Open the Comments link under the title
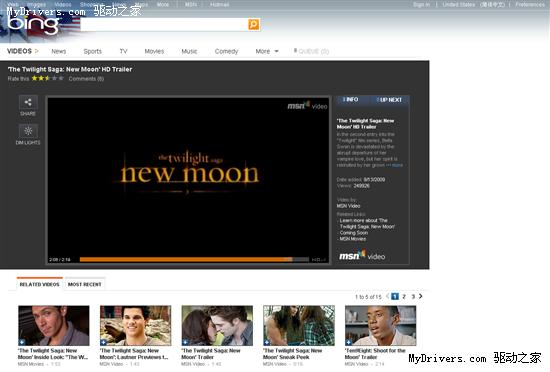The height and width of the screenshot is (372, 550). 86,79
